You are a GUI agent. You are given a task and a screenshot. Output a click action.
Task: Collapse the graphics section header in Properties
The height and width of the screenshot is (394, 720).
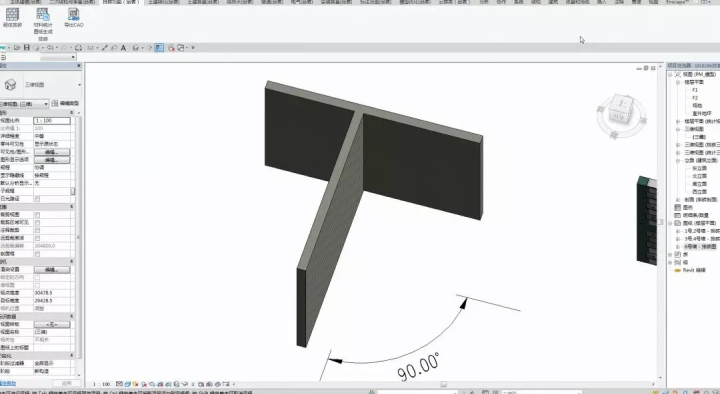click(72, 113)
